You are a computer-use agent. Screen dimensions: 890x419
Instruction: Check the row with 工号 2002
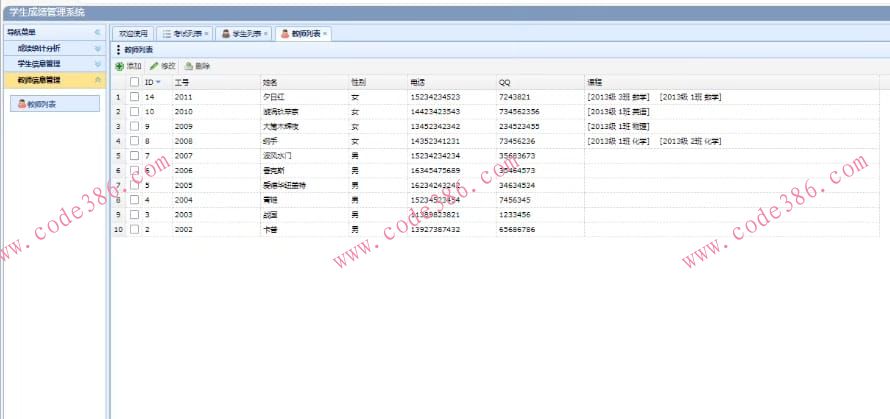coord(135,229)
